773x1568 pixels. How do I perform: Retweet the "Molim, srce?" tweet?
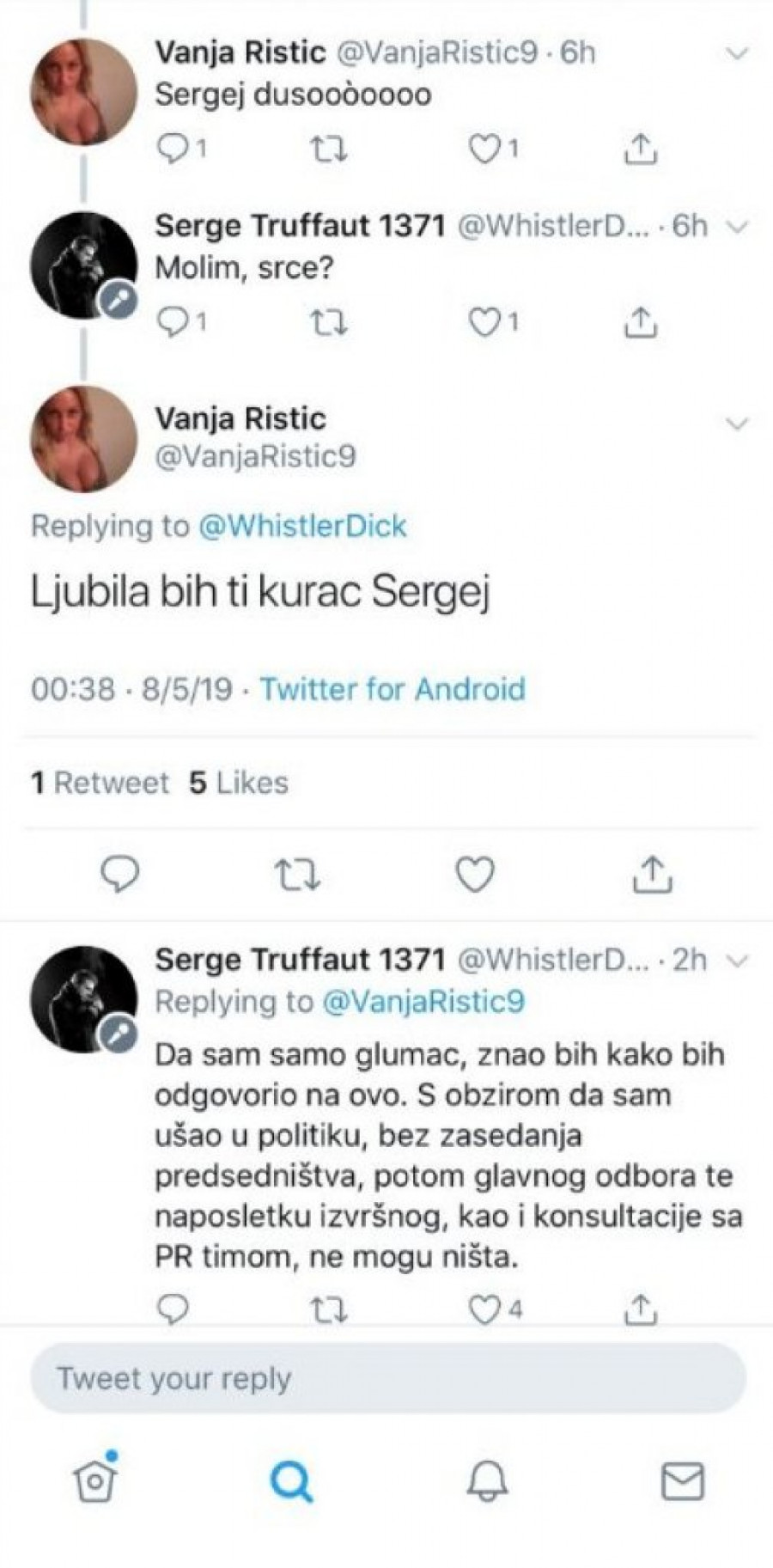327,323
